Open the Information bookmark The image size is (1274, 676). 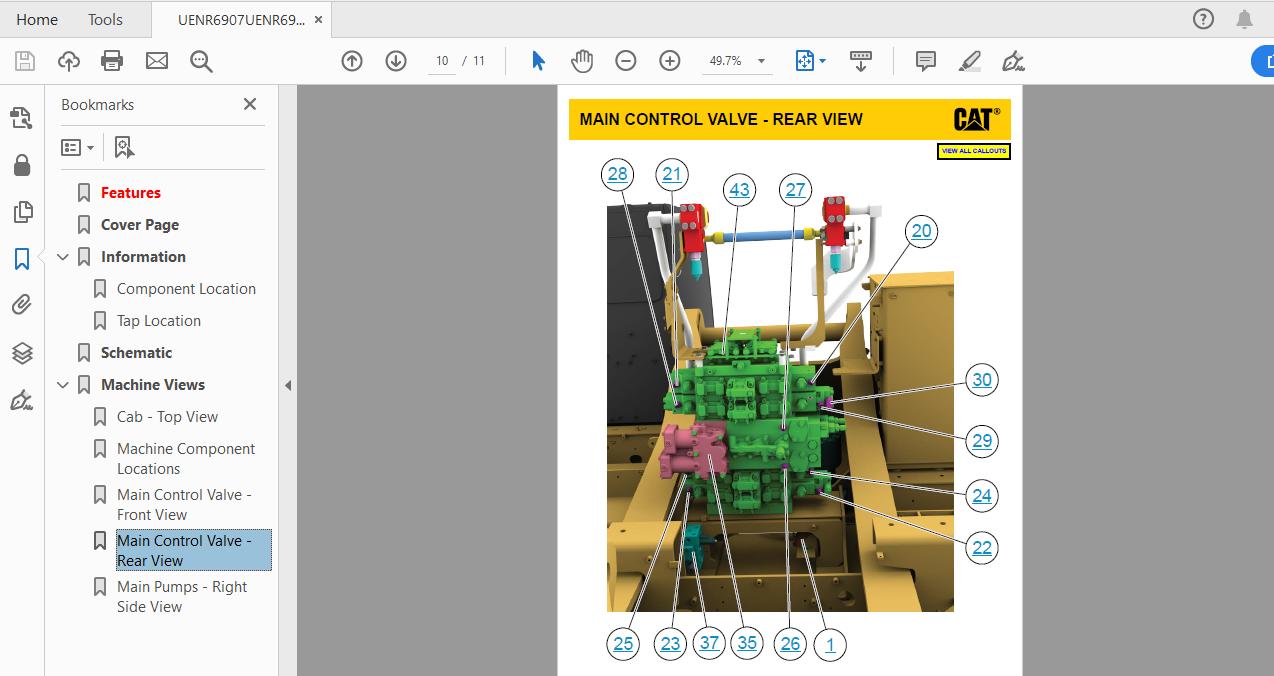click(x=143, y=257)
